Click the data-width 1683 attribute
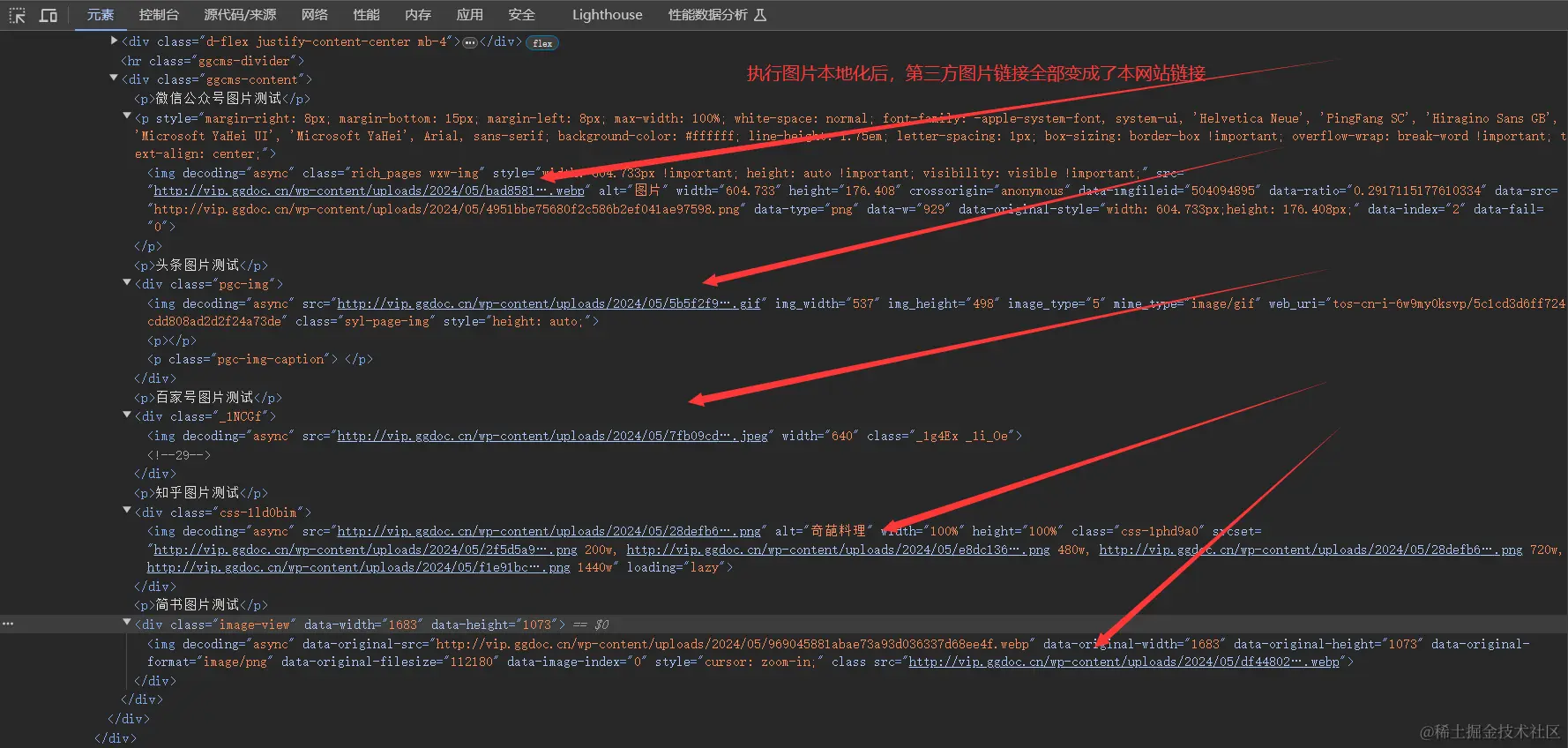 pos(362,625)
